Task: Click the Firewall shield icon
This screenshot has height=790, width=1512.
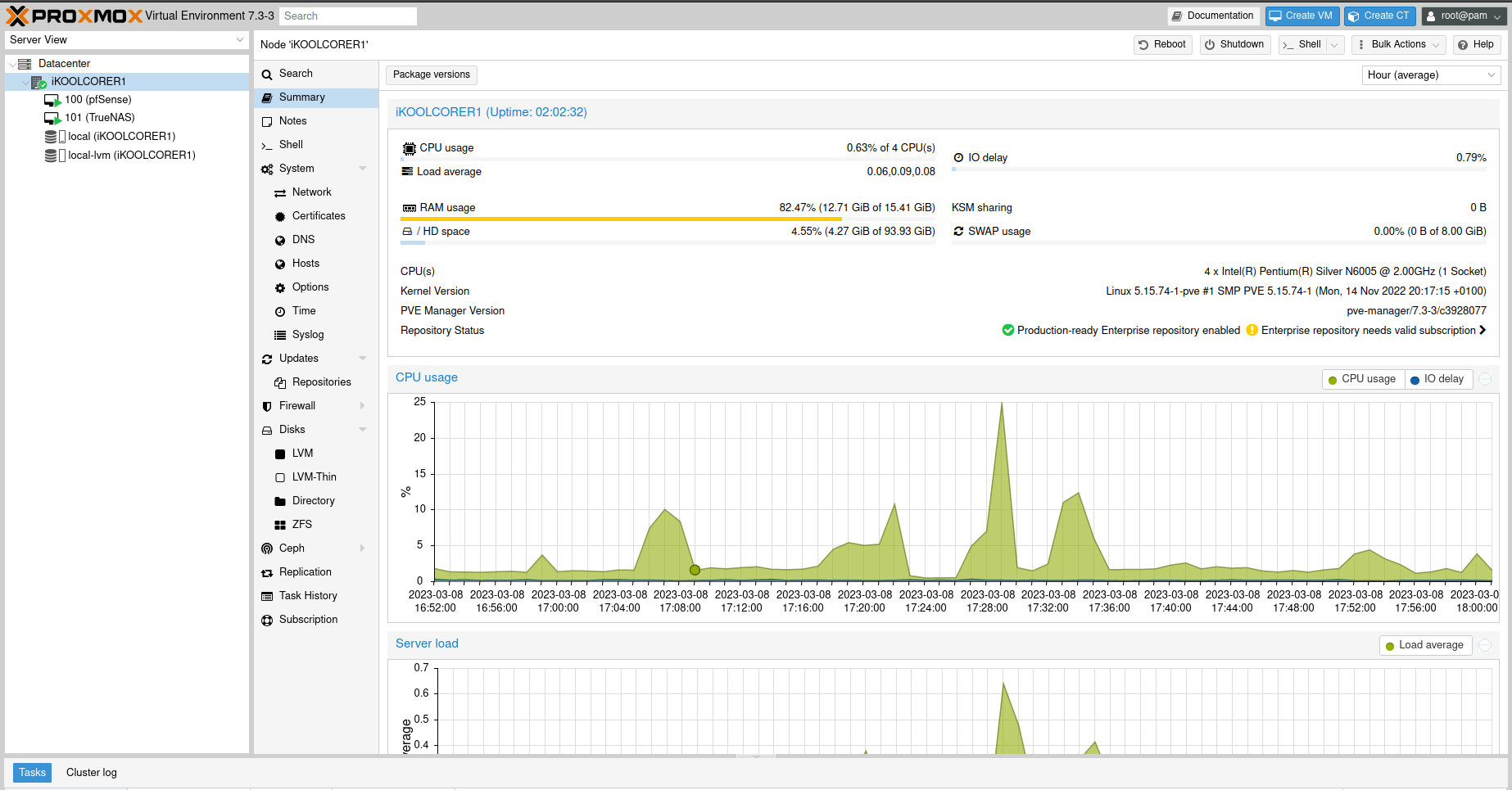Action: click(x=267, y=407)
